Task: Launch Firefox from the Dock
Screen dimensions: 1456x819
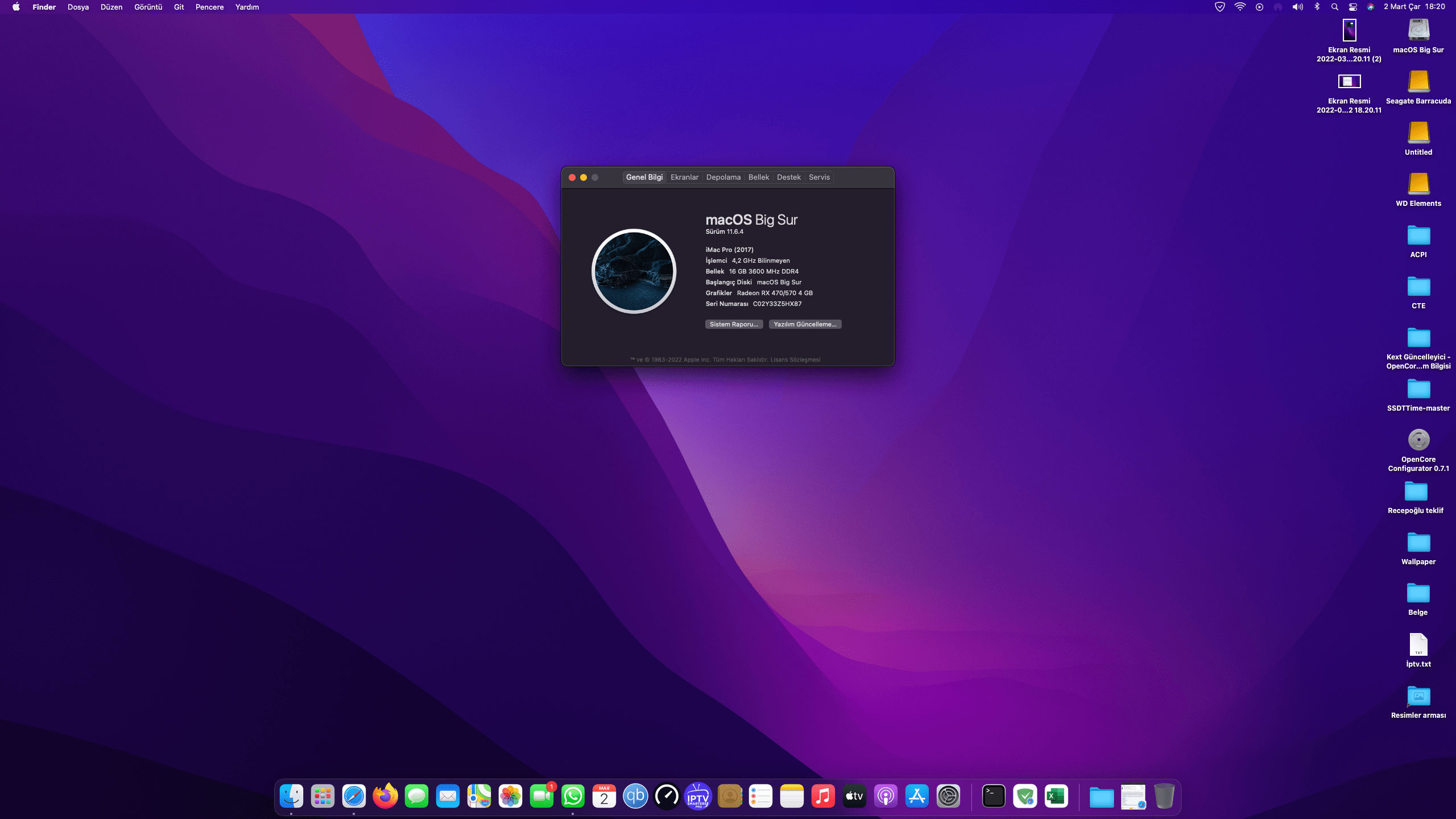Action: tap(385, 796)
